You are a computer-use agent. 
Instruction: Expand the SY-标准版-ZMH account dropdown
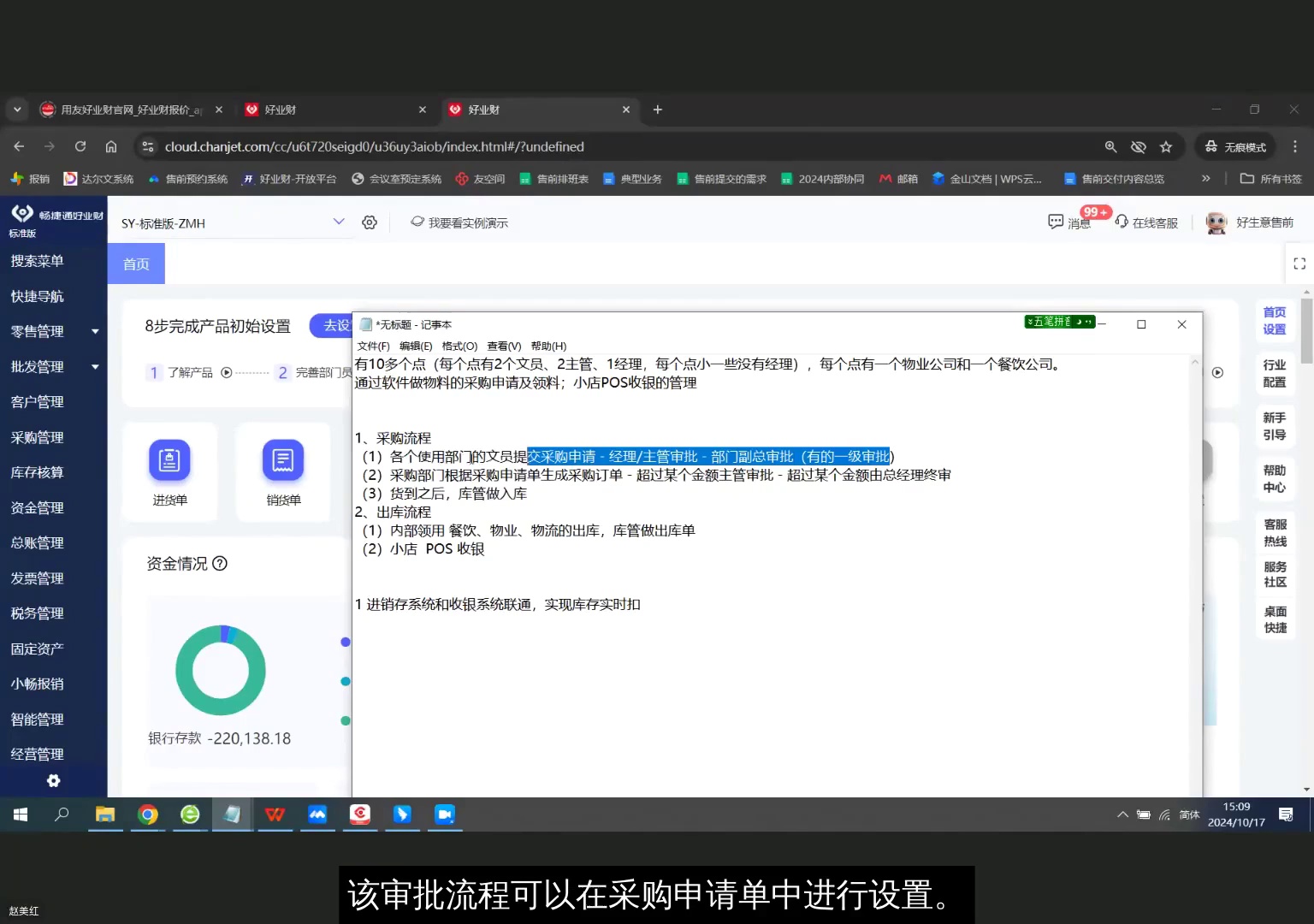coord(339,222)
